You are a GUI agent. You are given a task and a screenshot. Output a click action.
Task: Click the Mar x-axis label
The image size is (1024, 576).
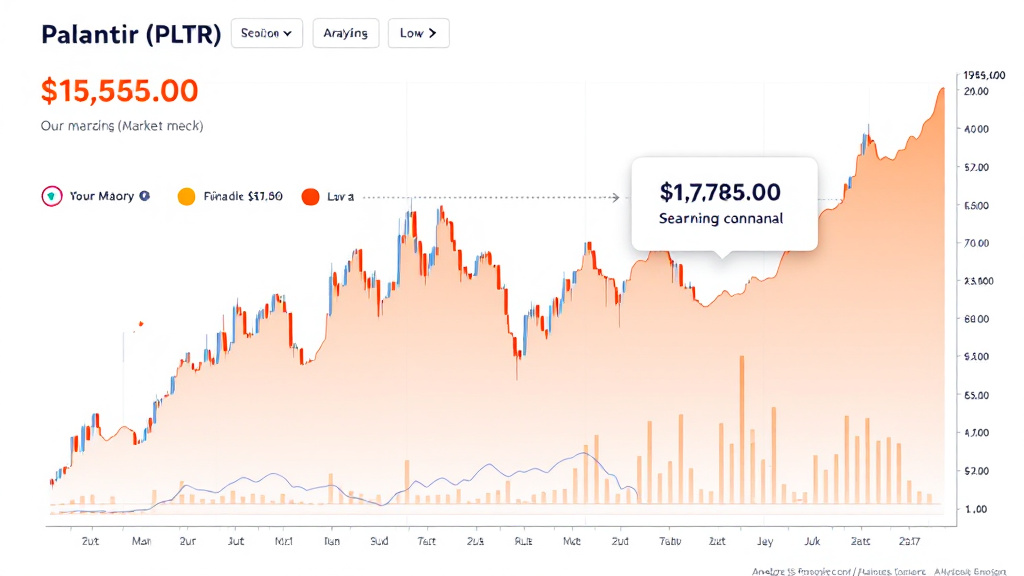point(141,541)
